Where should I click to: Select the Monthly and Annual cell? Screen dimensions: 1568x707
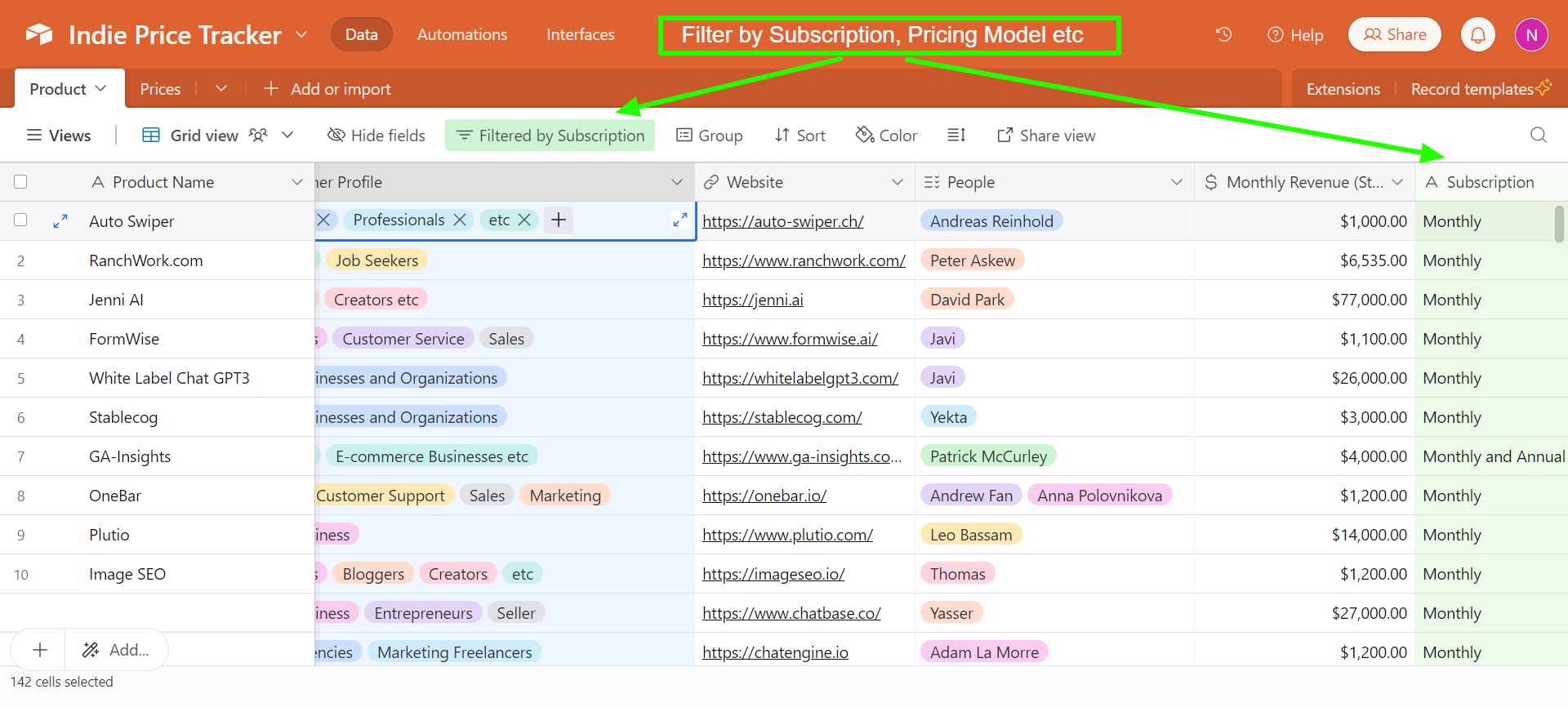(x=1493, y=456)
